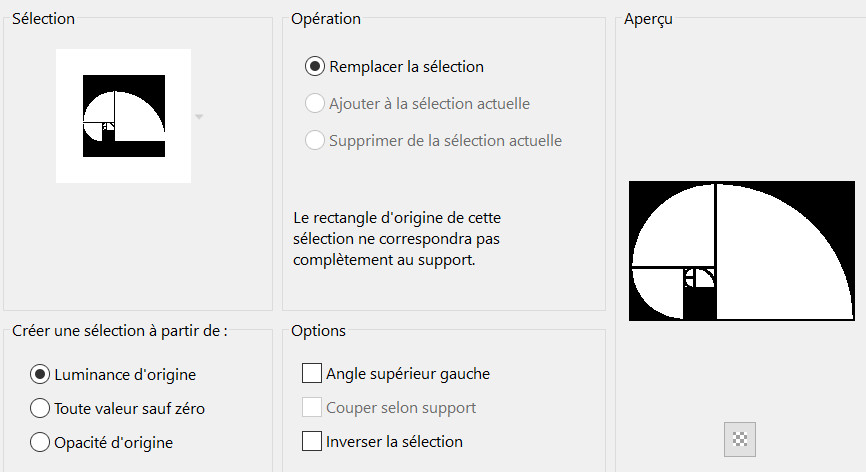Screen dimensions: 866x472
Task: Open the selection picker dropdown arrow
Action: click(x=199, y=117)
